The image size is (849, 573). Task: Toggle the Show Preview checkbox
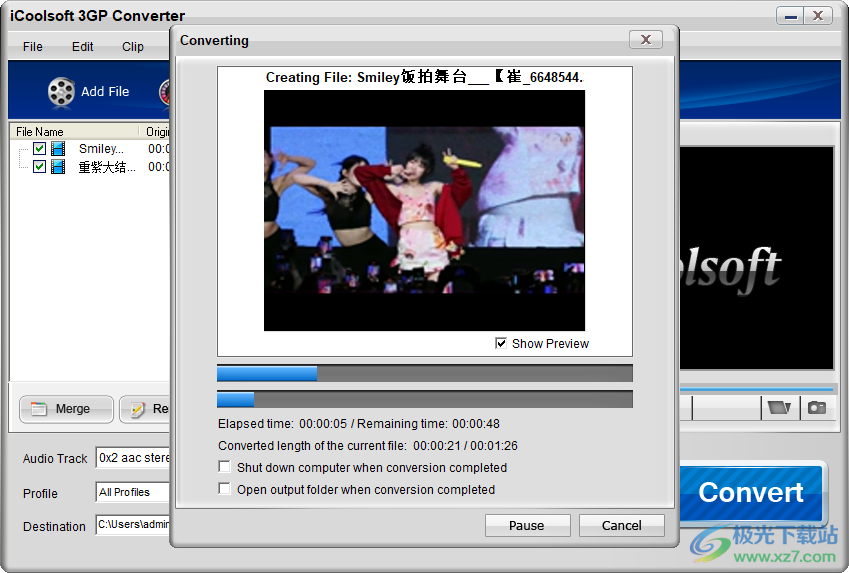coord(501,343)
